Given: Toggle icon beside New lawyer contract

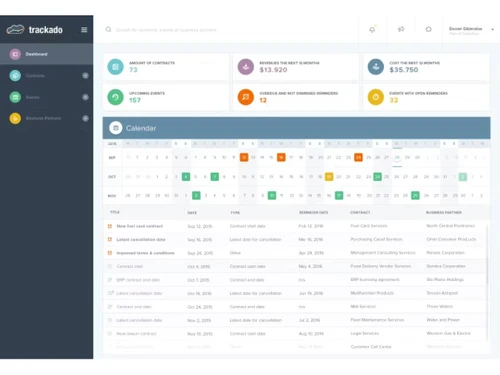Looking at the screenshot, I should click(x=110, y=333).
